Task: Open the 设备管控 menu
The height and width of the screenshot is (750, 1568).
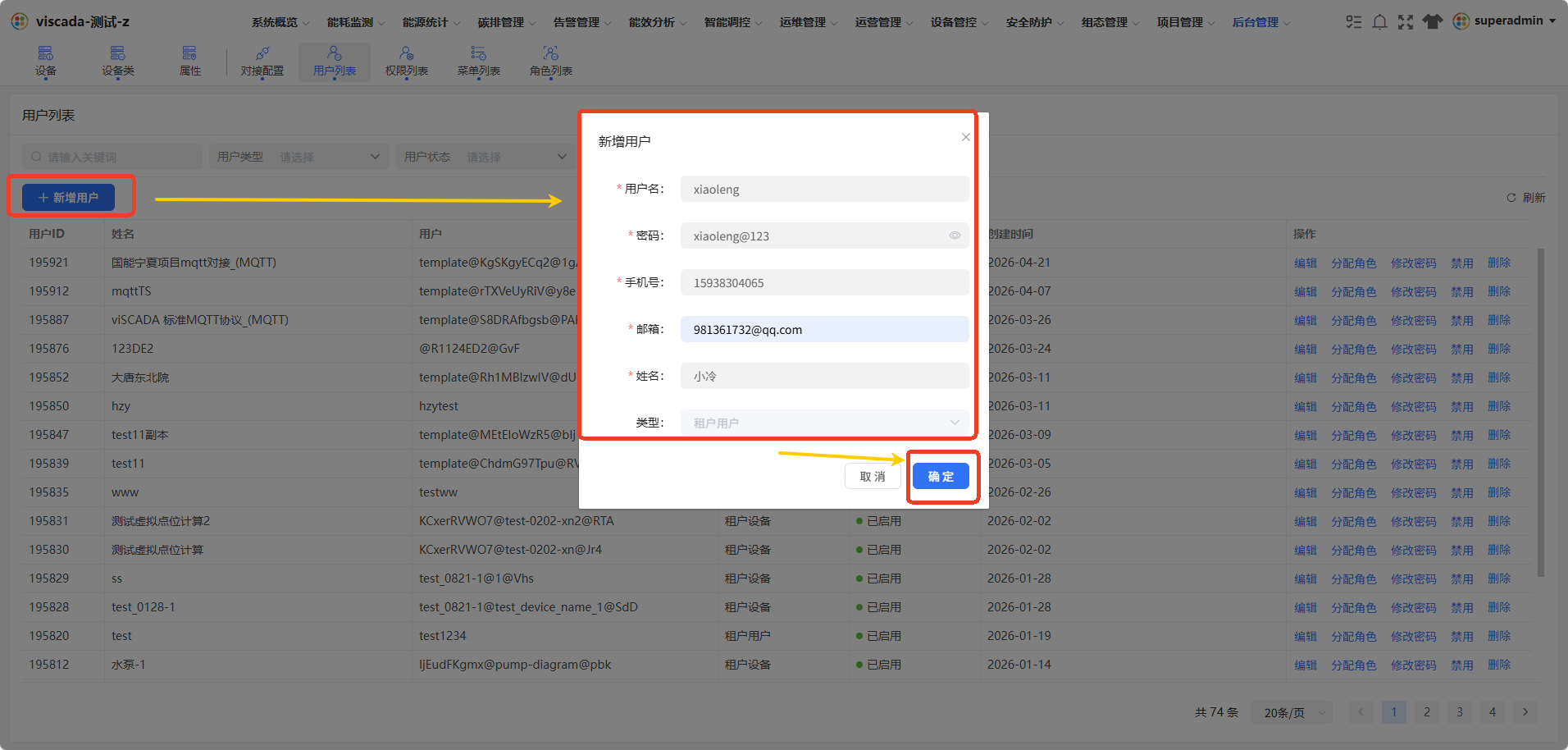Action: (959, 22)
